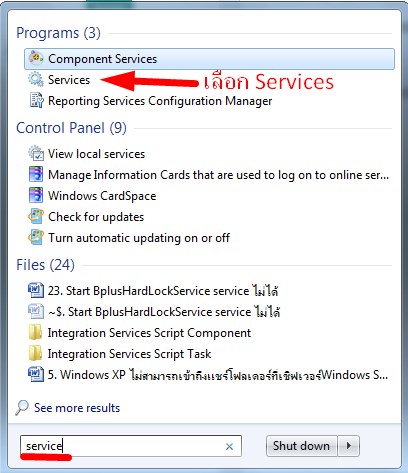Expand the Files (24) results group

coord(45,265)
